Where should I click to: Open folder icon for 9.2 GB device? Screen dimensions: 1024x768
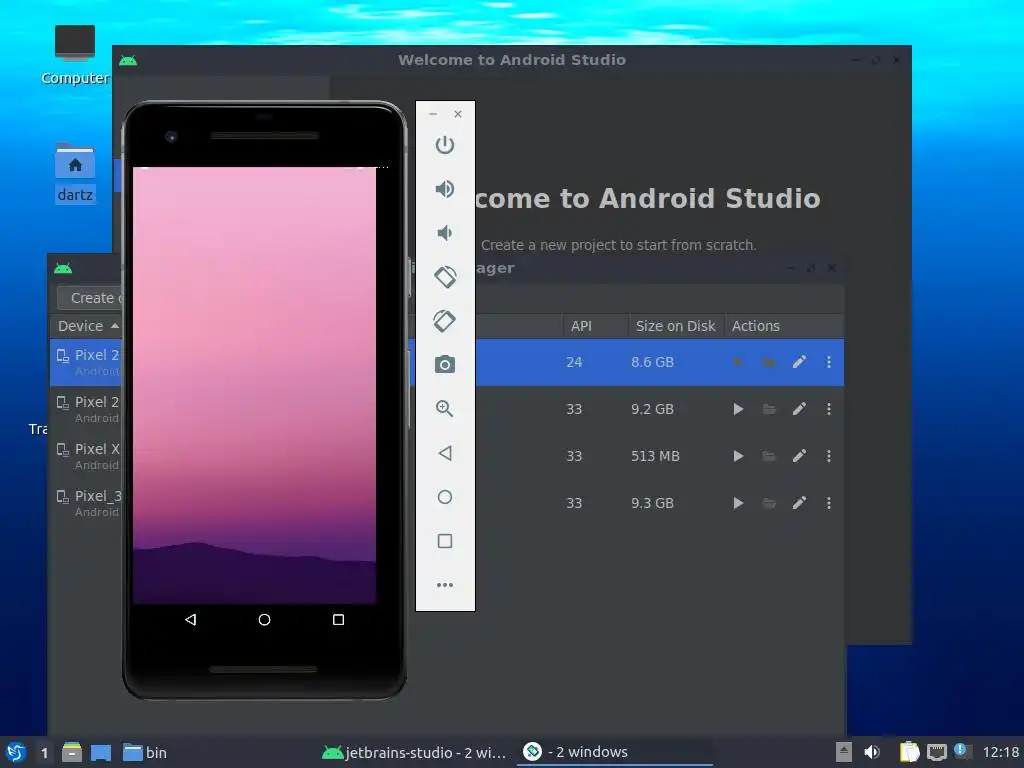tap(769, 409)
